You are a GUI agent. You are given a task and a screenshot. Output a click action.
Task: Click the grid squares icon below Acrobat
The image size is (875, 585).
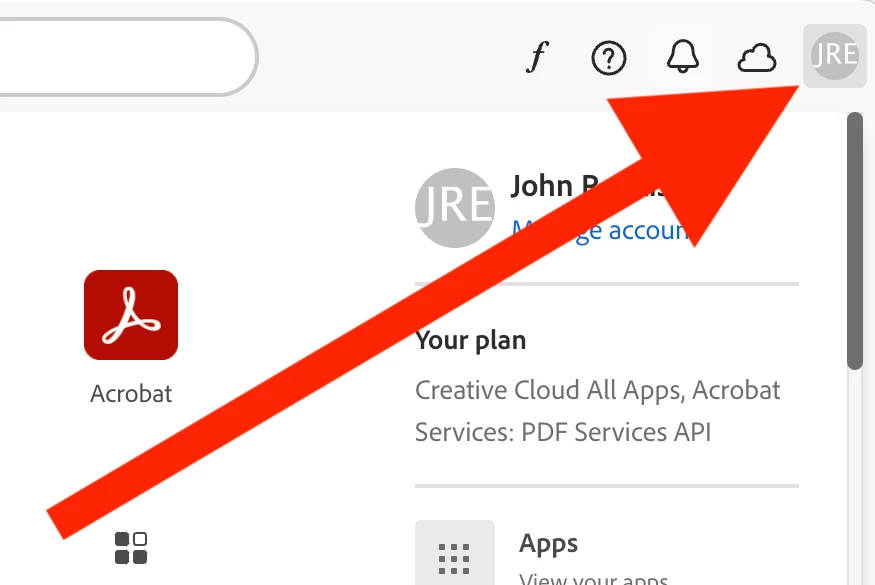pos(131,548)
